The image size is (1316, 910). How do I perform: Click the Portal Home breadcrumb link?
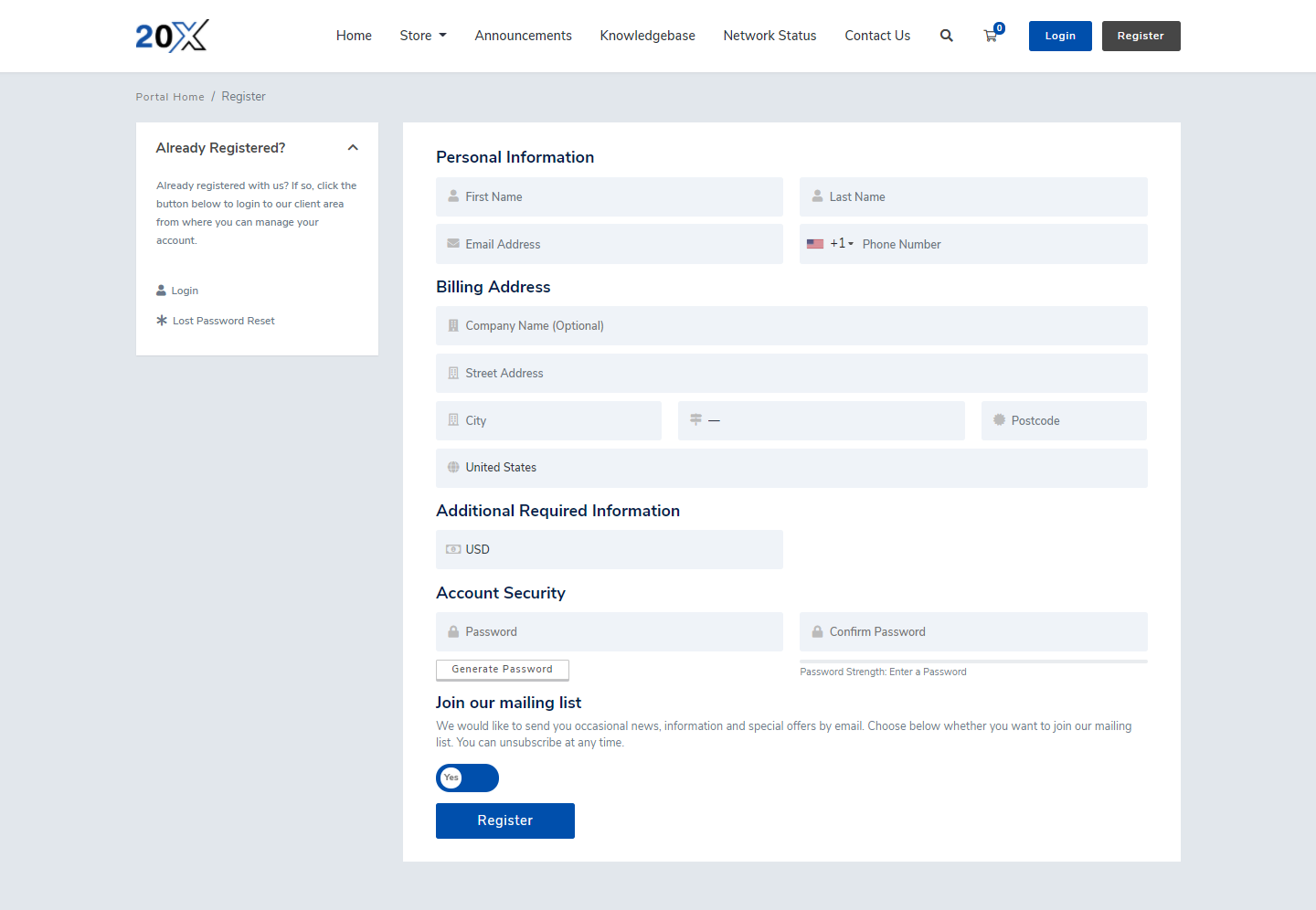coord(170,97)
